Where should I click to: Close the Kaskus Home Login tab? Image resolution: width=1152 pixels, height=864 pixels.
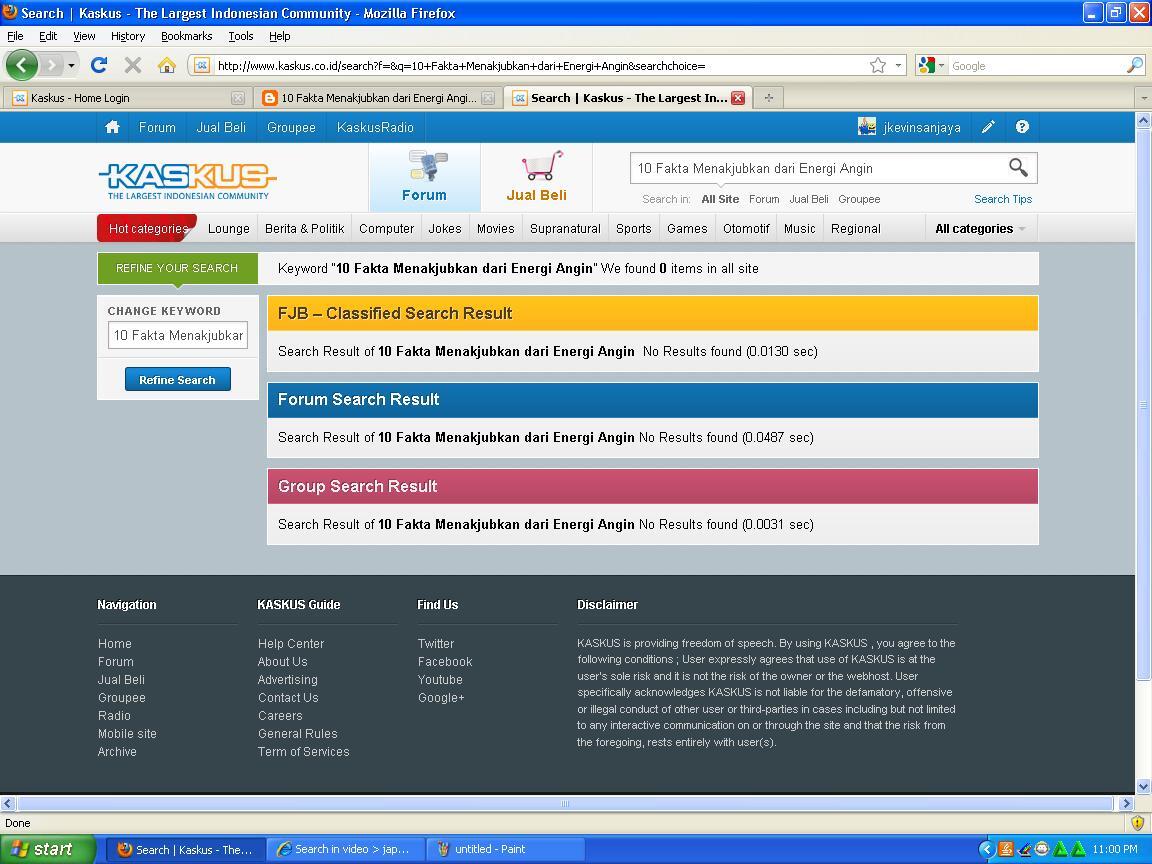coord(237,98)
